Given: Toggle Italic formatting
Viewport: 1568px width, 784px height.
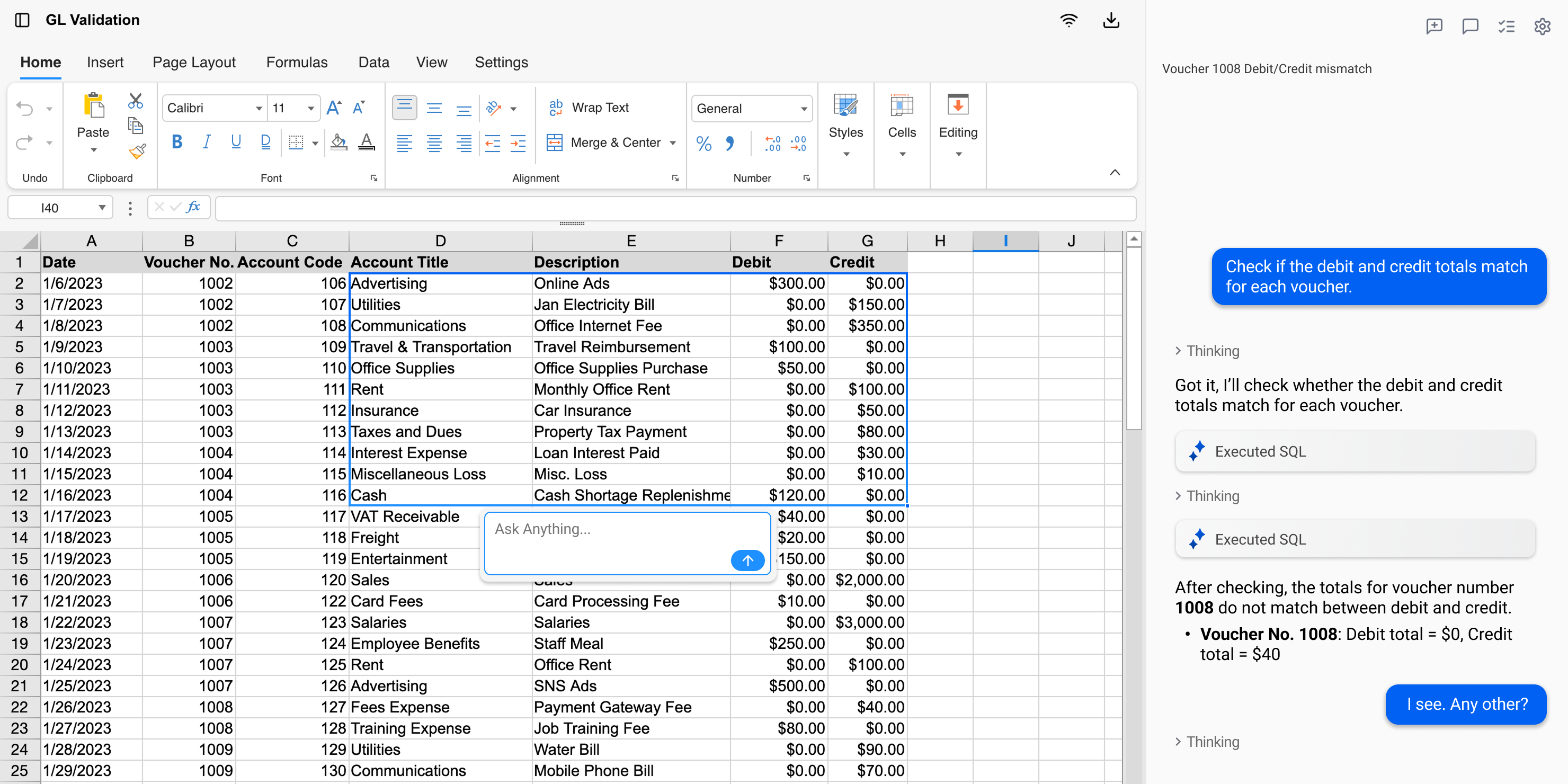Looking at the screenshot, I should coord(207,142).
